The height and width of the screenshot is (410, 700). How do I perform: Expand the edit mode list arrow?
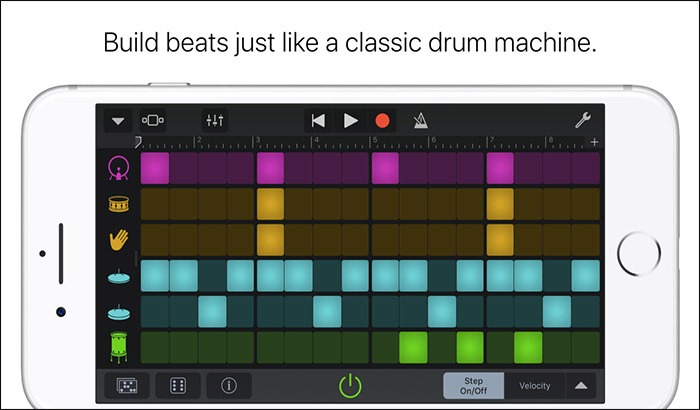(581, 385)
